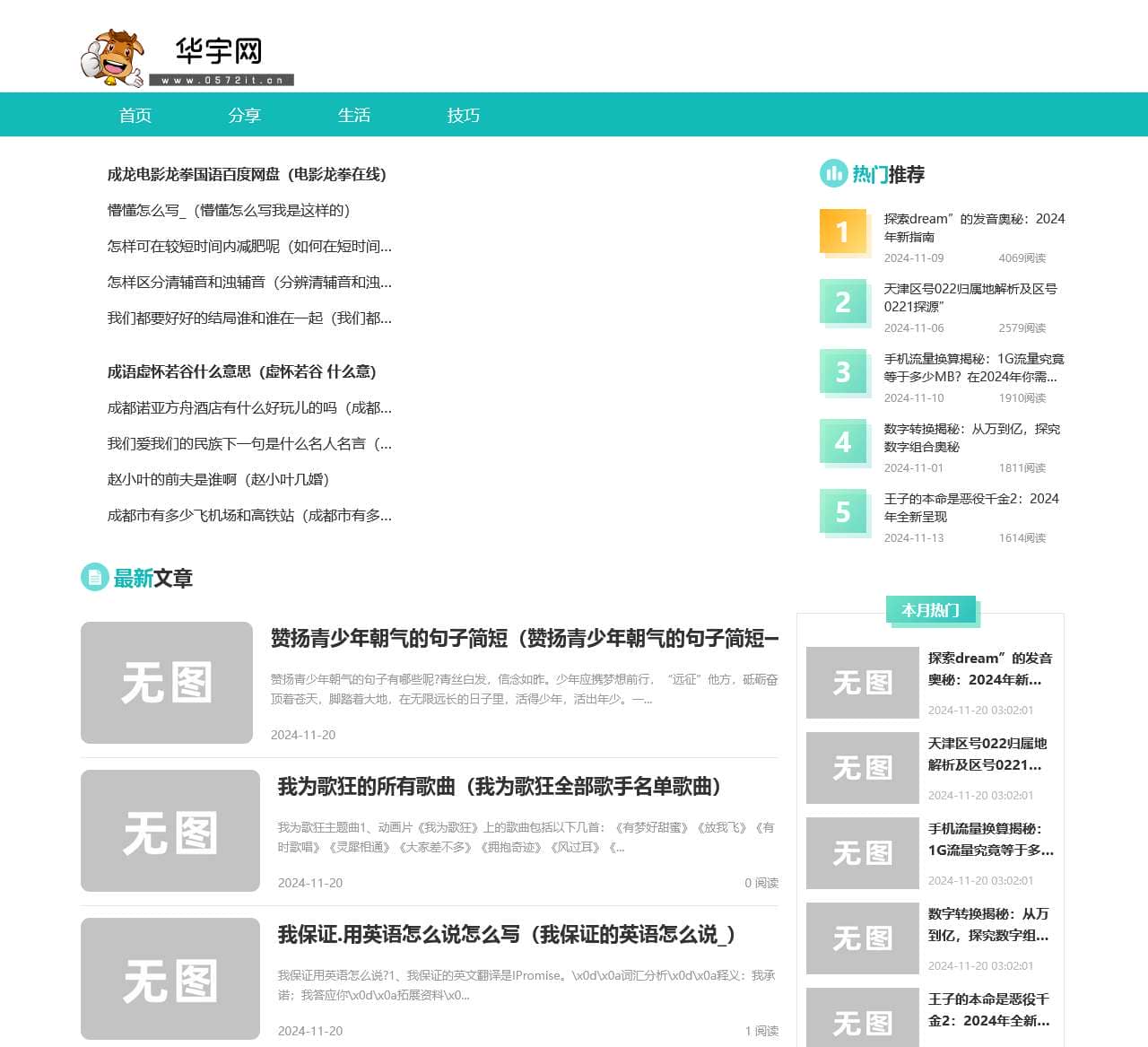Select the number 2 rank badge

click(x=842, y=302)
